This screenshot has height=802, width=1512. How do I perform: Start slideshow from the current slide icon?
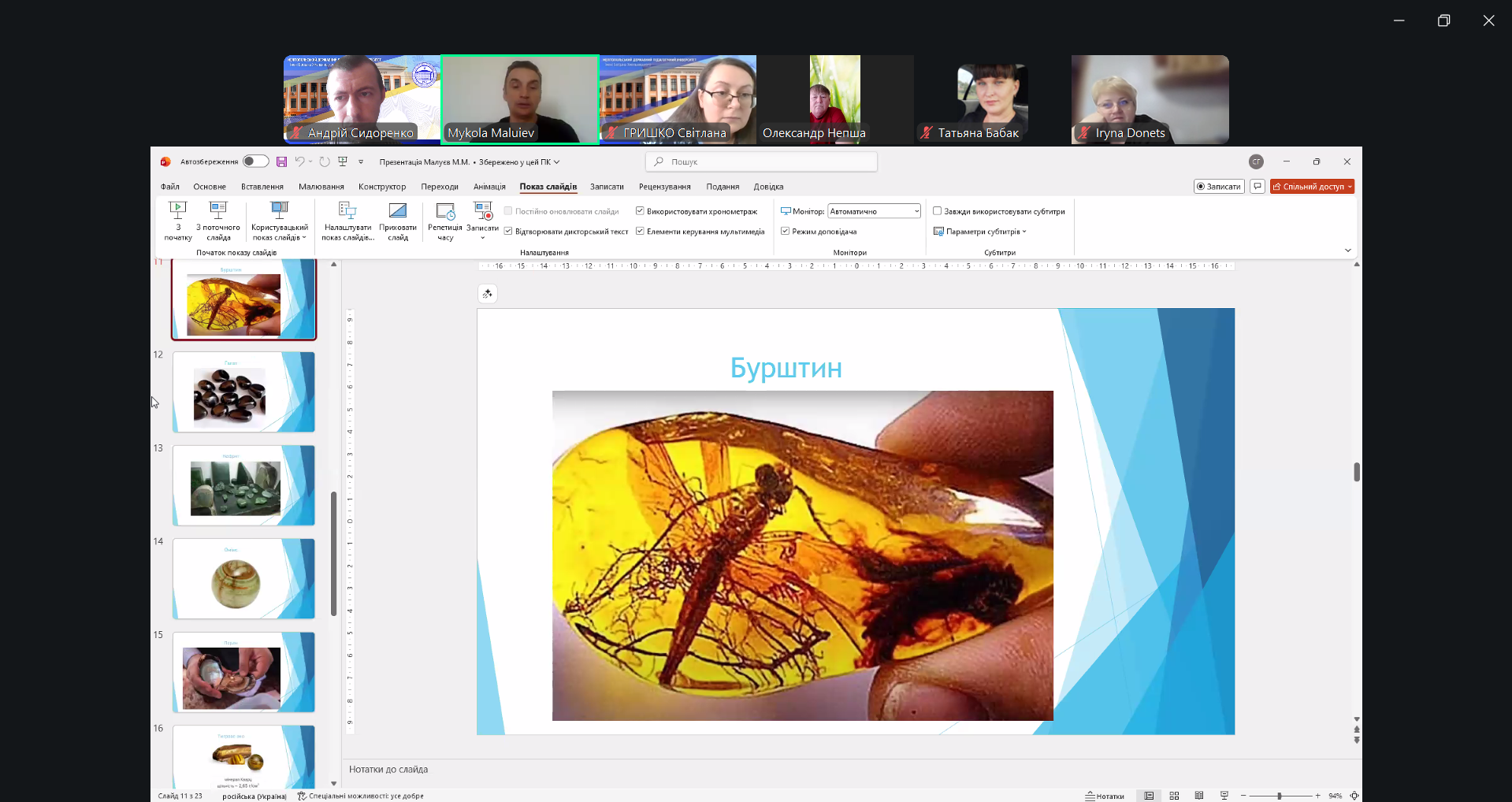pyautogui.click(x=218, y=211)
